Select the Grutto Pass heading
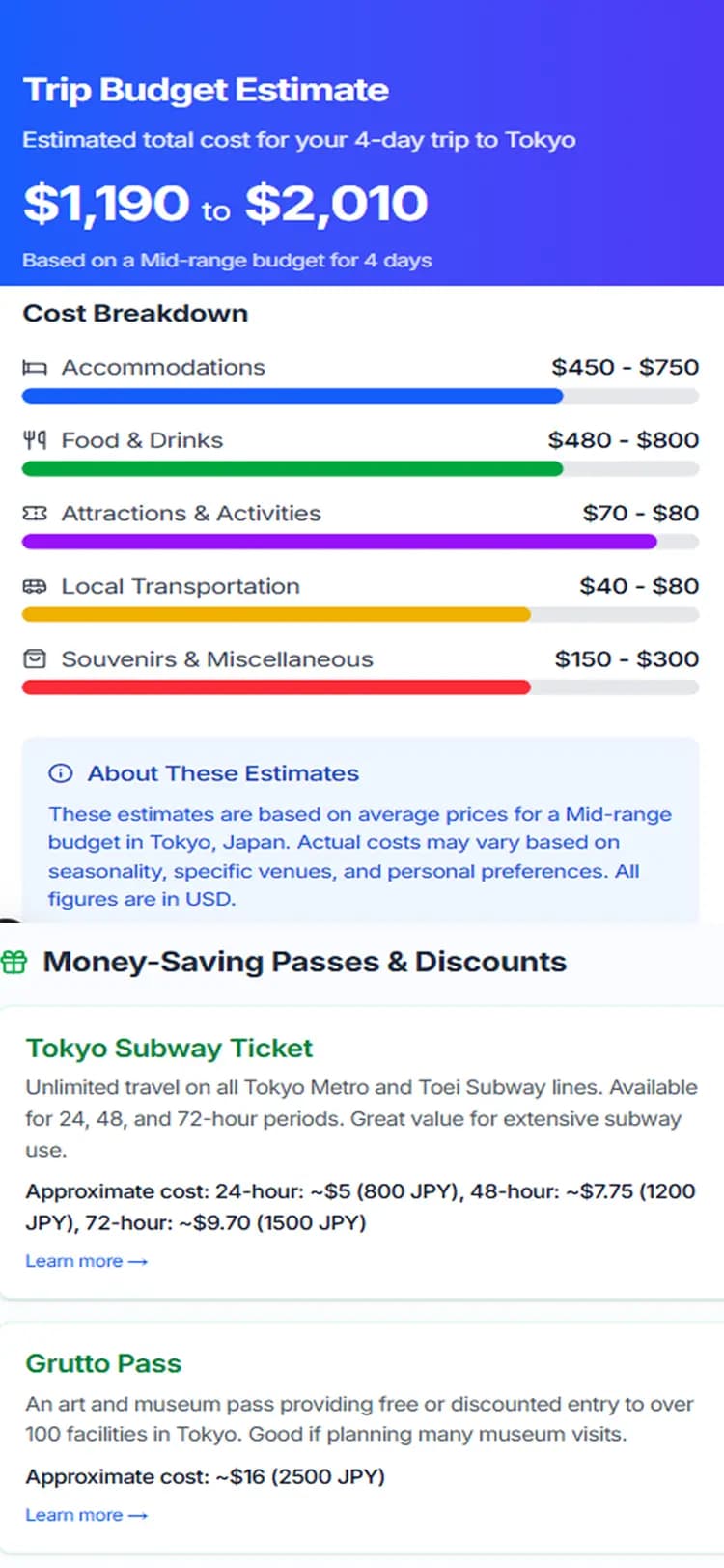Image resolution: width=724 pixels, height=1568 pixels. pyautogui.click(x=103, y=1363)
